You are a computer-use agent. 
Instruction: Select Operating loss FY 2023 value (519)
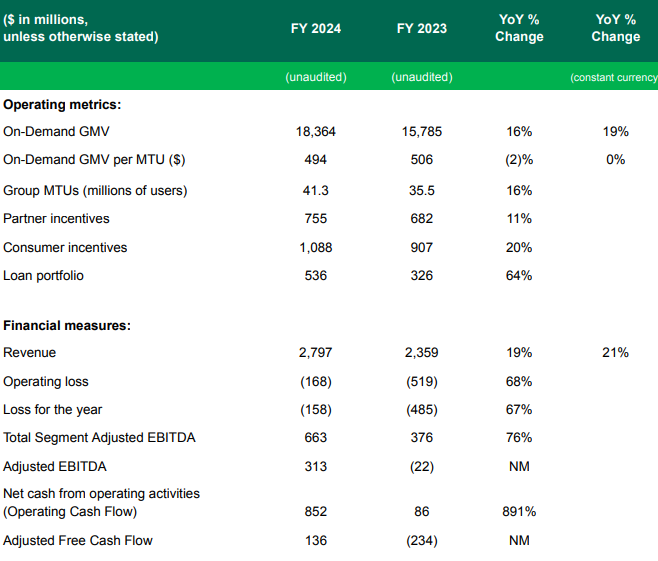421,381
